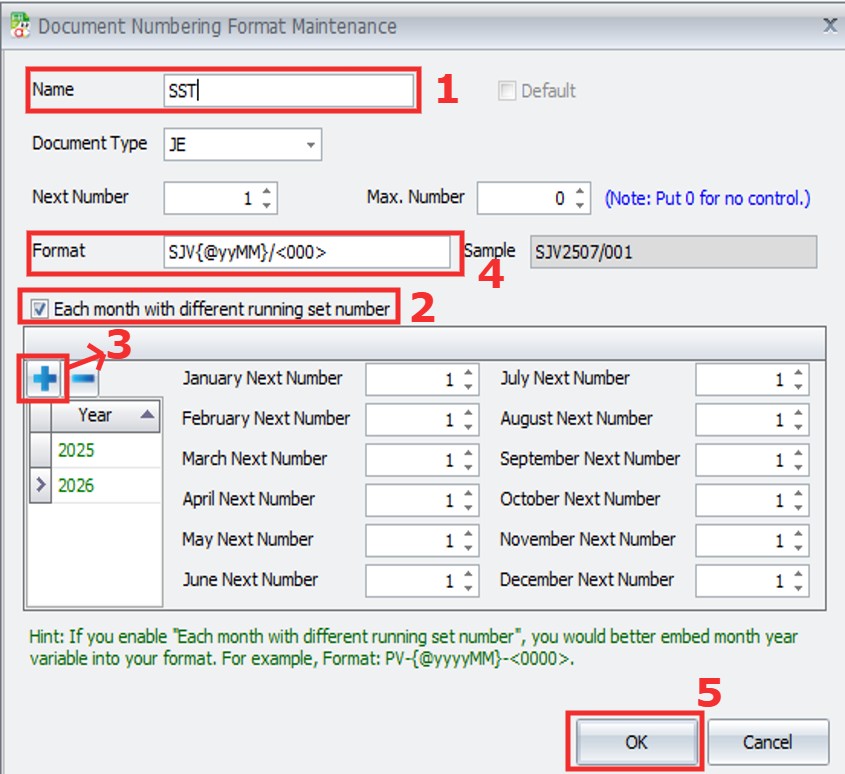This screenshot has height=774, width=845.
Task: Close the Document Numbering Format Maintenance dialog
Action: click(x=829, y=26)
